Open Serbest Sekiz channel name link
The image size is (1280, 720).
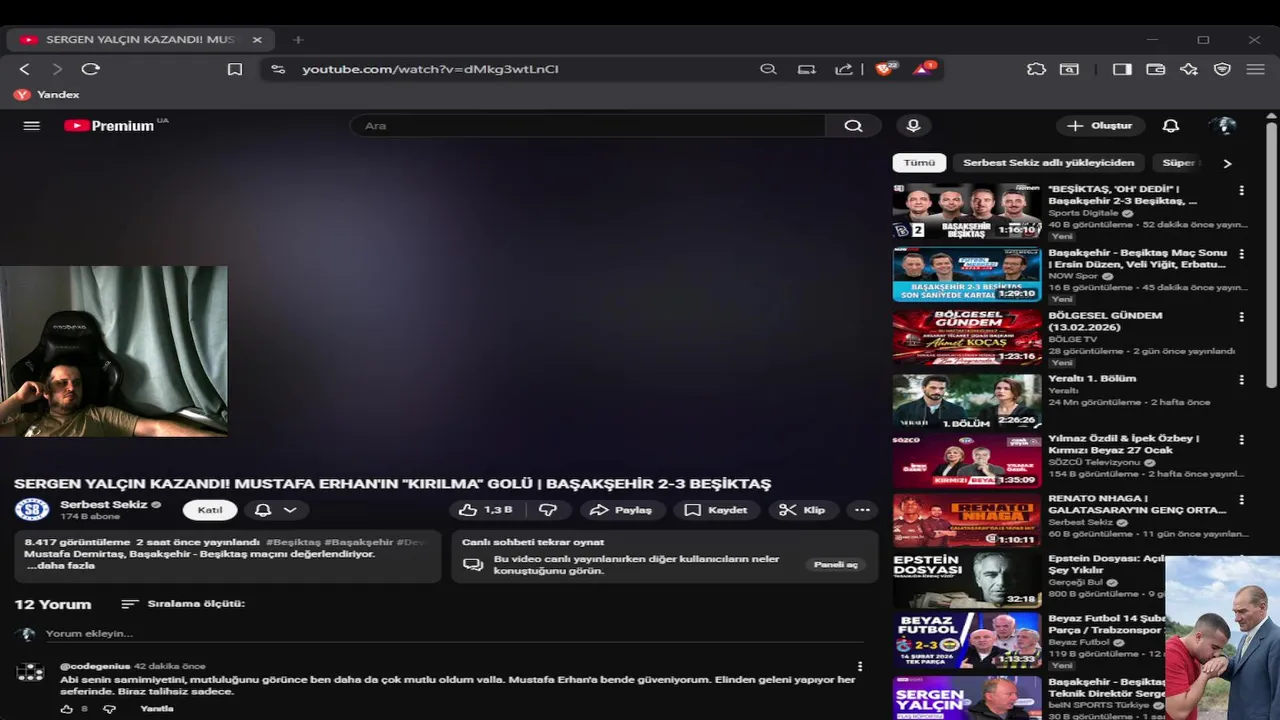[x=104, y=504]
